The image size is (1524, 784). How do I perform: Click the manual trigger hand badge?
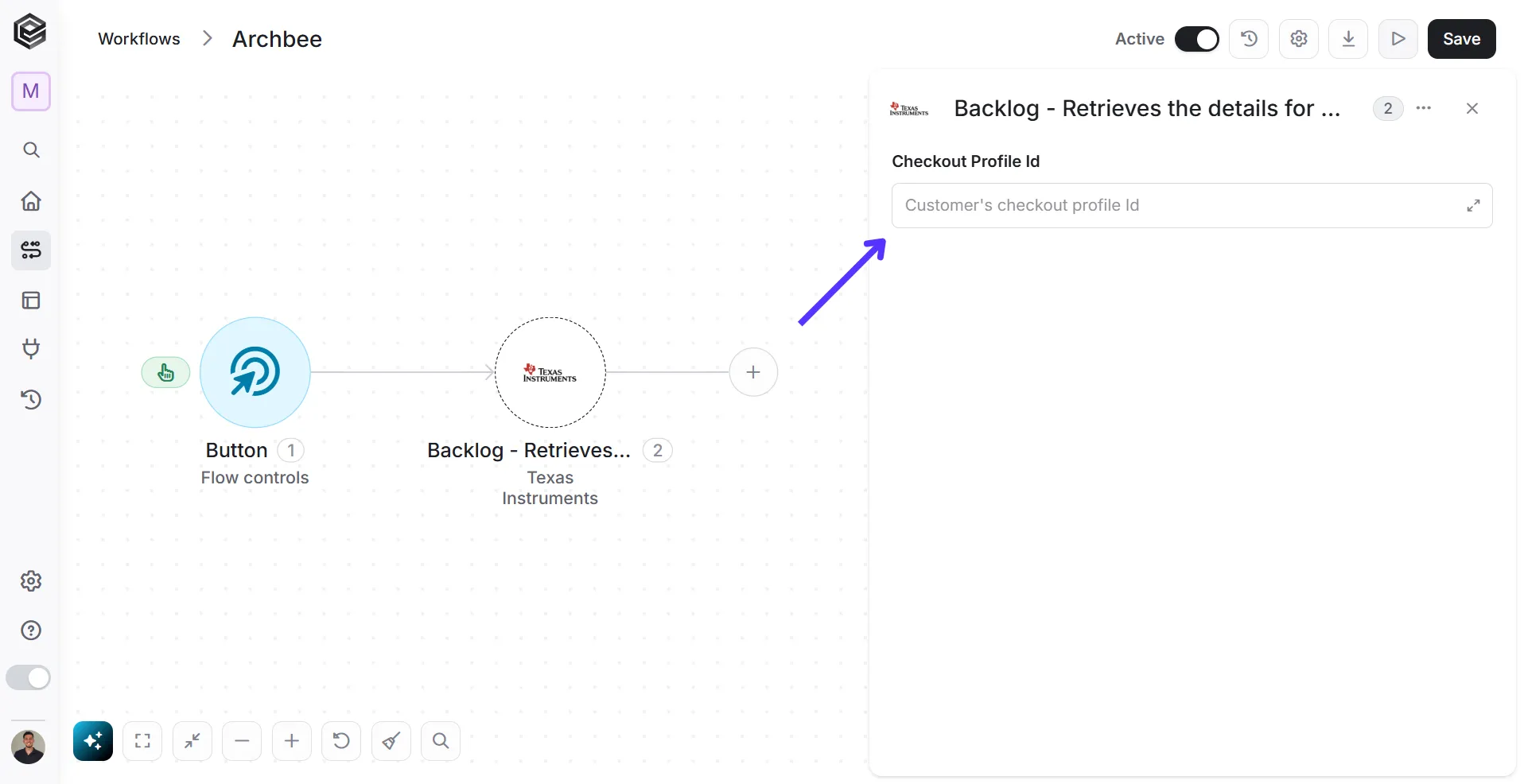(x=165, y=372)
